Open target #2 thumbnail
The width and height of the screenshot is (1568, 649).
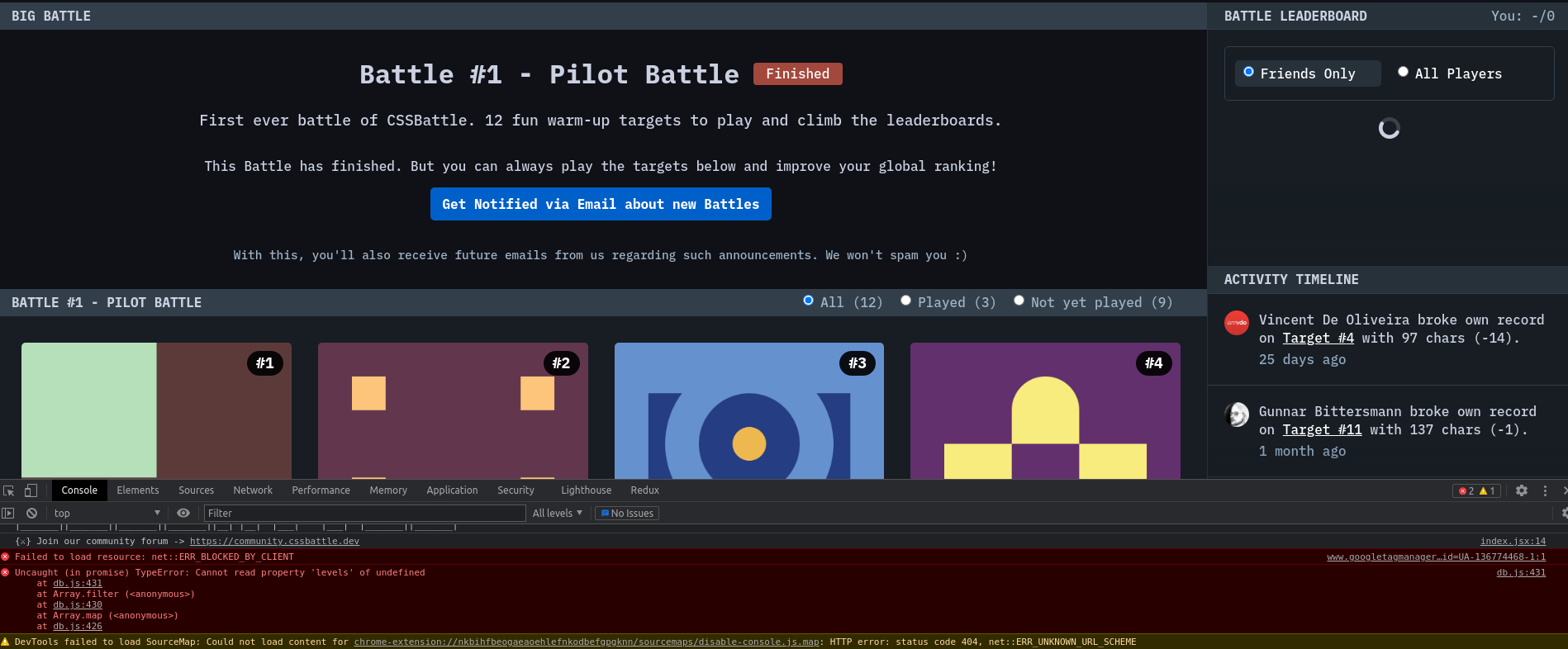453,410
